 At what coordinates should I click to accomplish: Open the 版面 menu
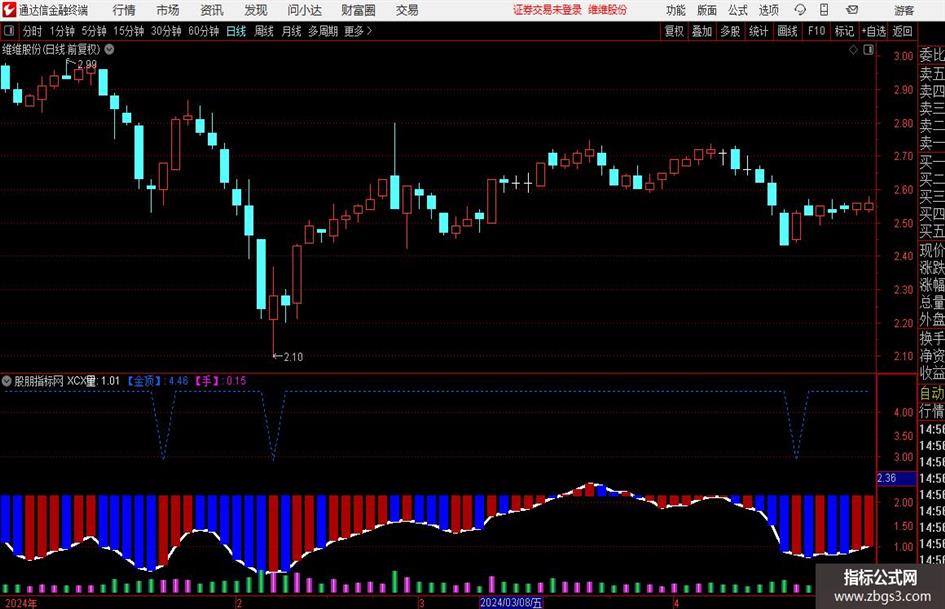pos(706,10)
